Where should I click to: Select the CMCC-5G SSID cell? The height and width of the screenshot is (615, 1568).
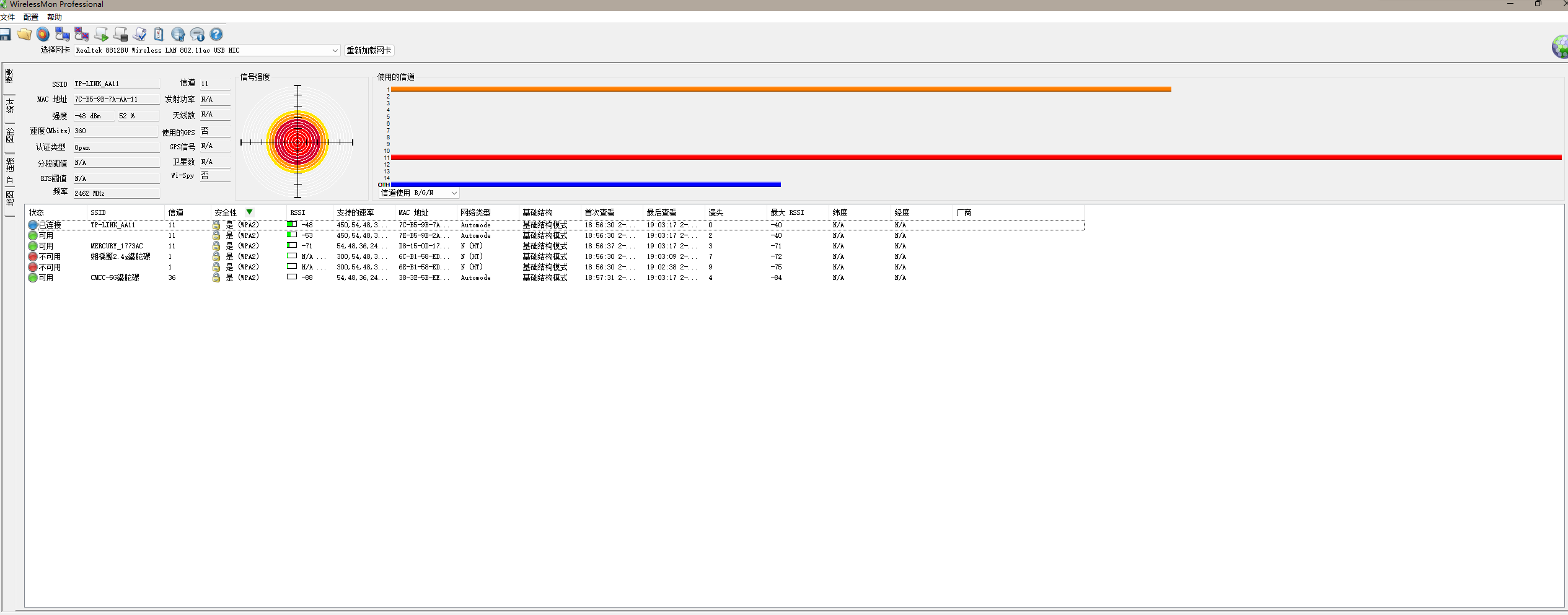click(x=115, y=277)
